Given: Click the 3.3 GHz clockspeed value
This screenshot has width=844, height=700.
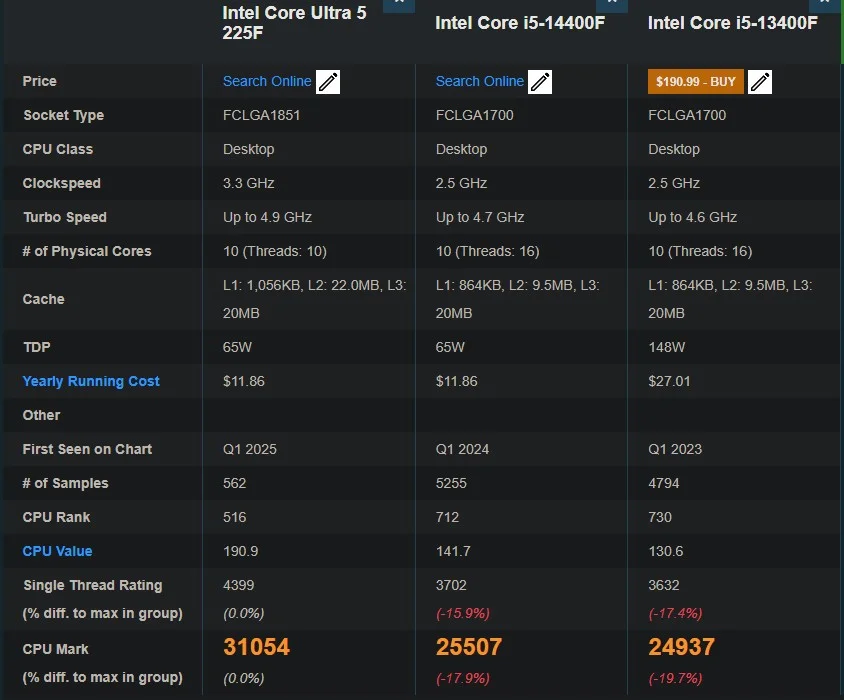Looking at the screenshot, I should click(x=249, y=183).
